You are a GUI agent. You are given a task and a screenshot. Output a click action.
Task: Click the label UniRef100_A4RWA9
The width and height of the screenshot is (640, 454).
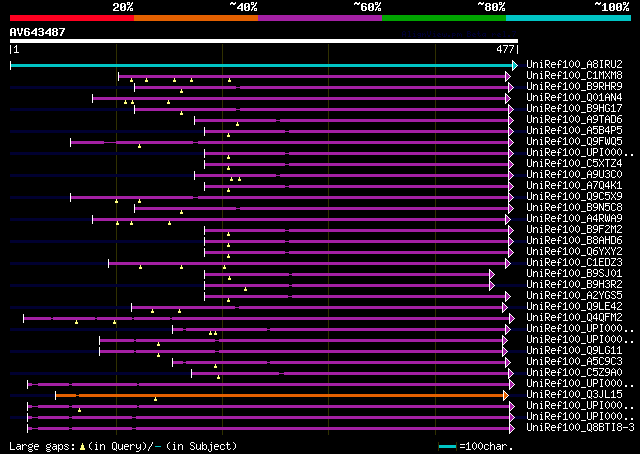click(574, 219)
